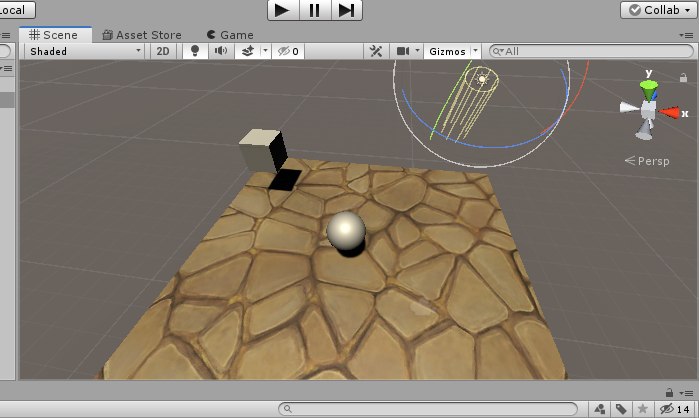The width and height of the screenshot is (699, 418).
Task: Click the white left gizmo cone
Action: (629, 107)
